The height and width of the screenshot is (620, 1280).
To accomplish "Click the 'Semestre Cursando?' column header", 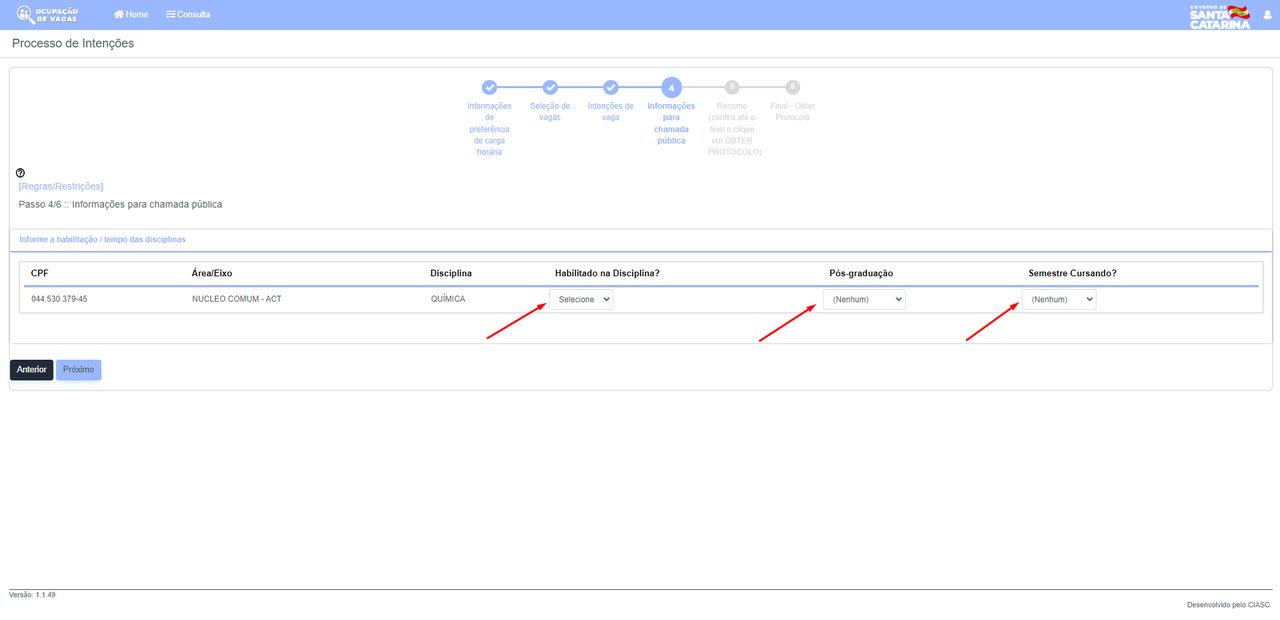I will [x=1073, y=273].
